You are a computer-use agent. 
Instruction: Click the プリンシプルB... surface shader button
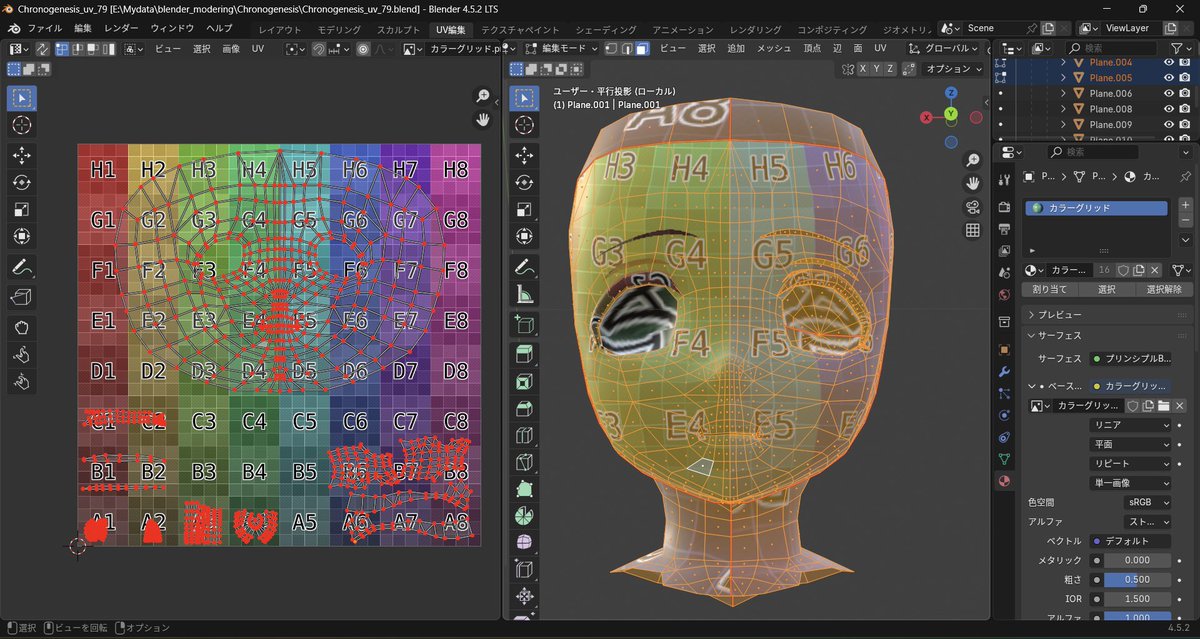pos(1131,358)
